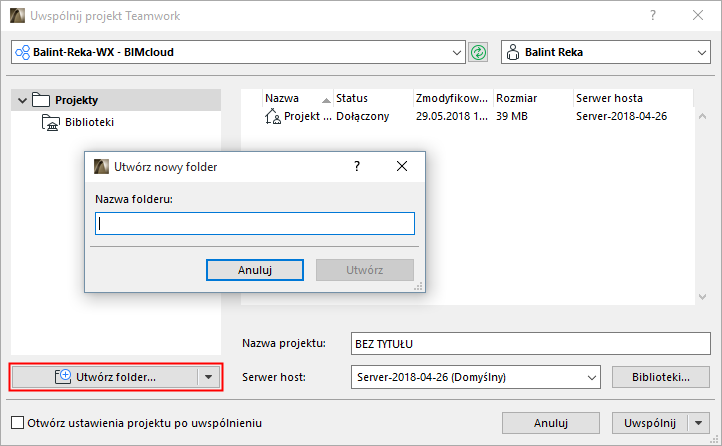Image resolution: width=722 pixels, height=446 pixels.
Task: Open the Uwspólnij button dropdown arrow
Action: [699, 423]
